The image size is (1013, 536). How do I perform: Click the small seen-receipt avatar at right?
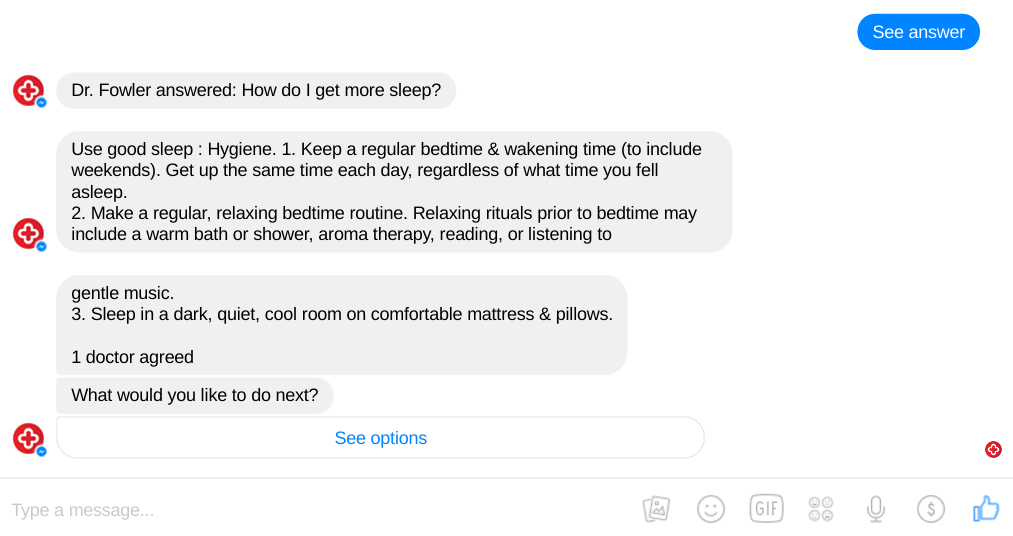click(993, 449)
